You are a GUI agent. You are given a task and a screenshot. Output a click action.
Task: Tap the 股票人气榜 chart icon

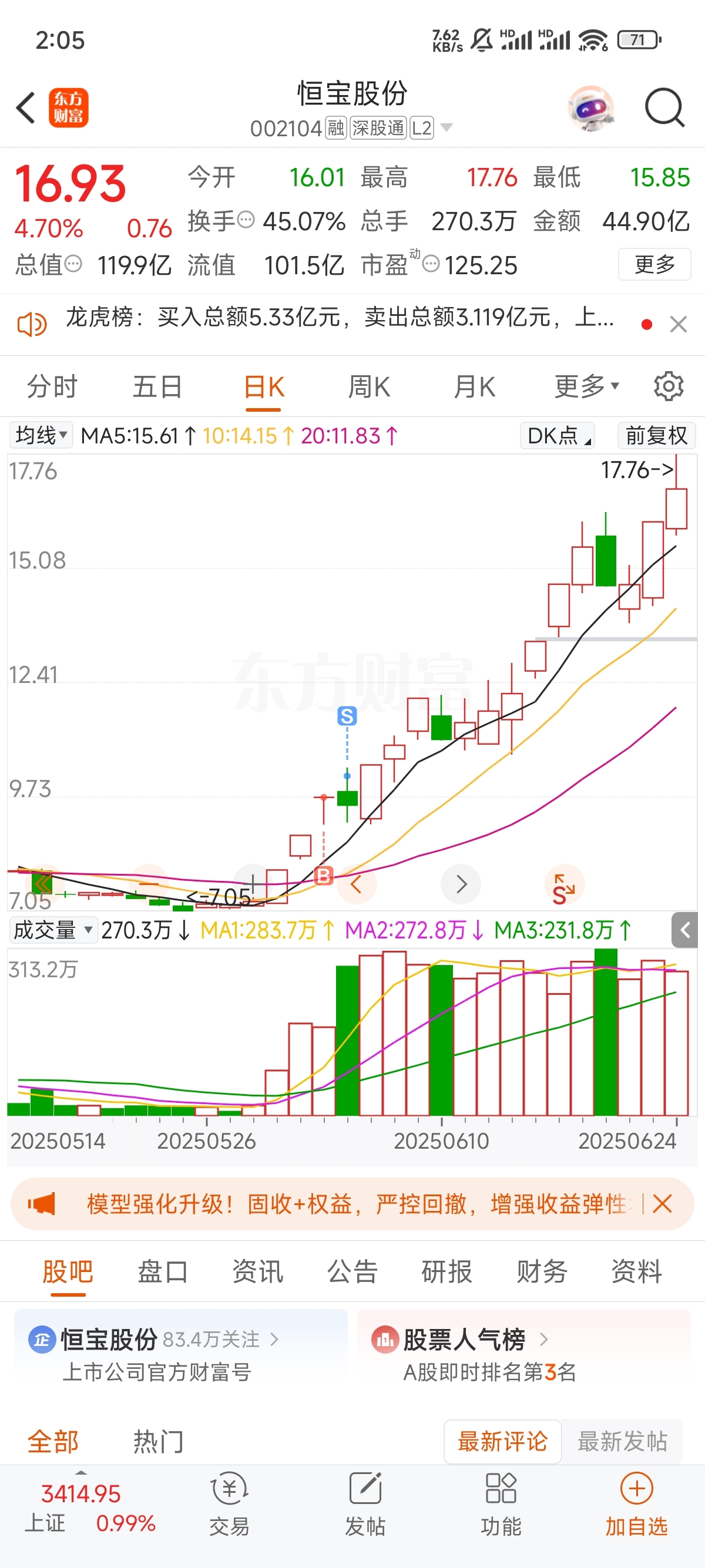(x=385, y=1340)
